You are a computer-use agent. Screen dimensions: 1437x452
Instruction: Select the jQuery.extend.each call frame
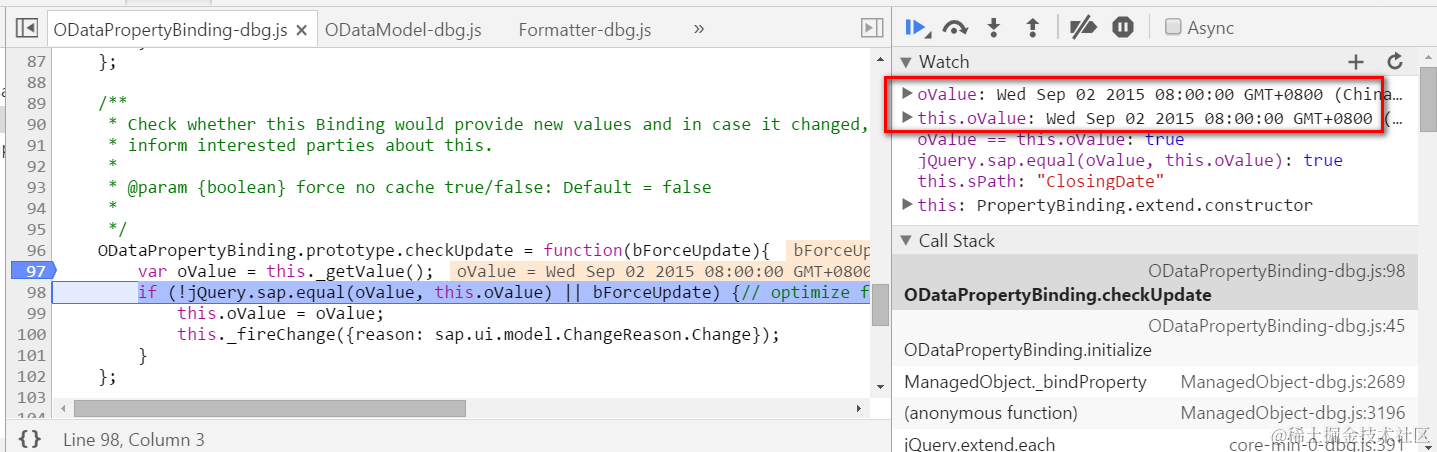(x=1154, y=442)
